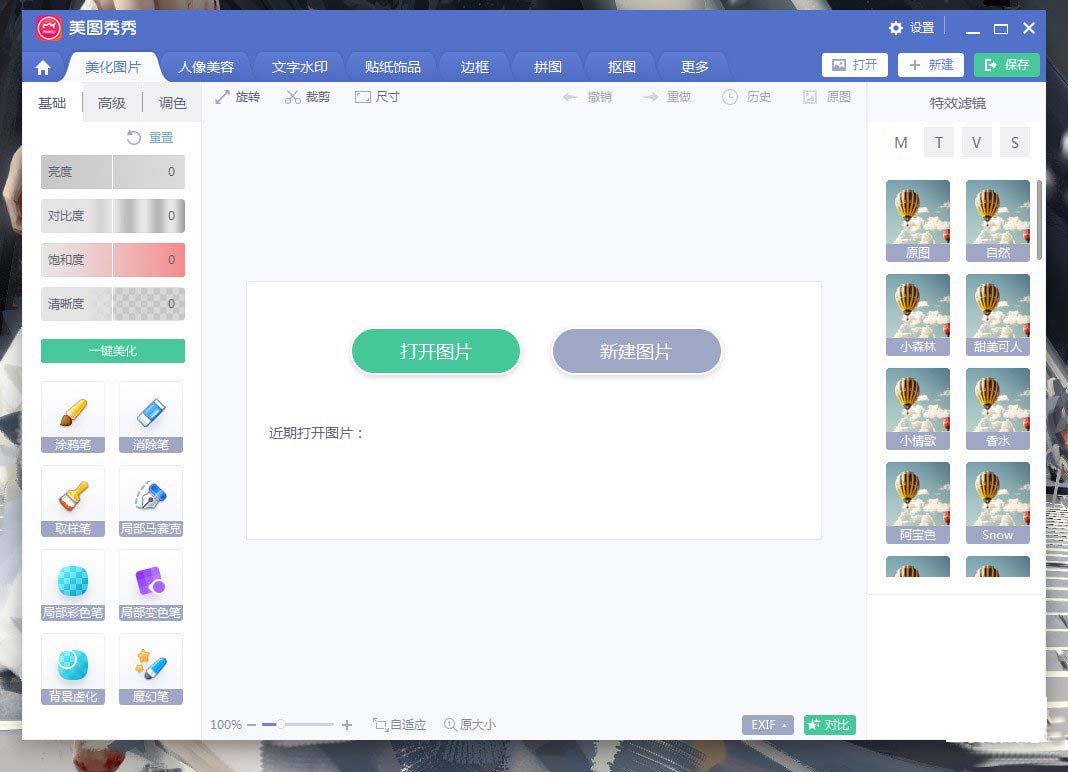Image resolution: width=1068 pixels, height=772 pixels.
Task: Select the S filter category
Action: (1015, 142)
